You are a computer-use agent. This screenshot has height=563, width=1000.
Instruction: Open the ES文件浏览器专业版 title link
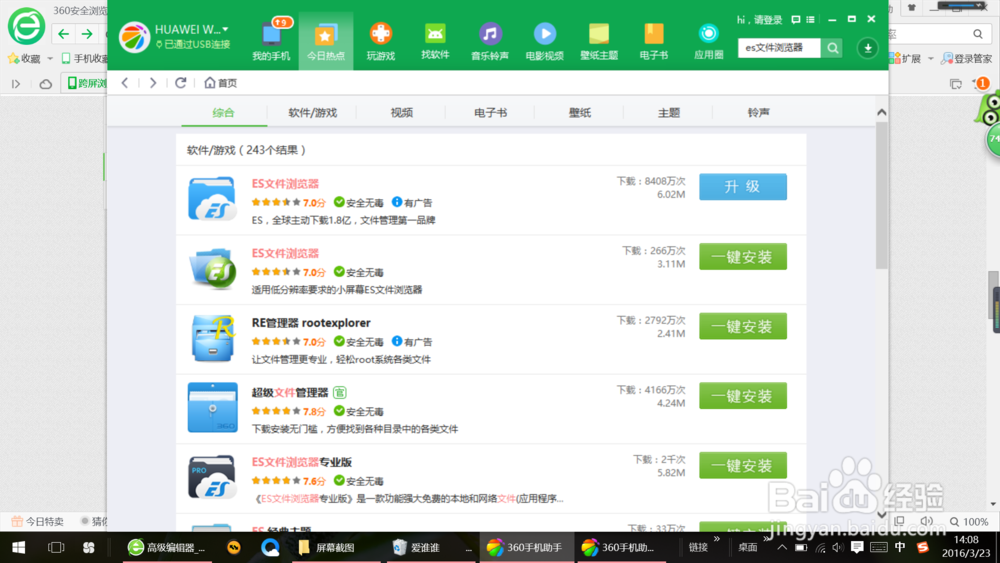click(302, 462)
